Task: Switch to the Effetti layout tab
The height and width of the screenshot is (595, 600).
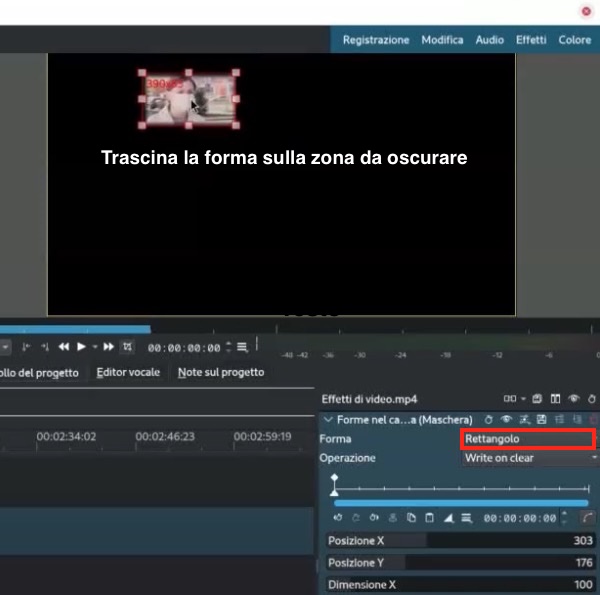Action: coord(531,40)
